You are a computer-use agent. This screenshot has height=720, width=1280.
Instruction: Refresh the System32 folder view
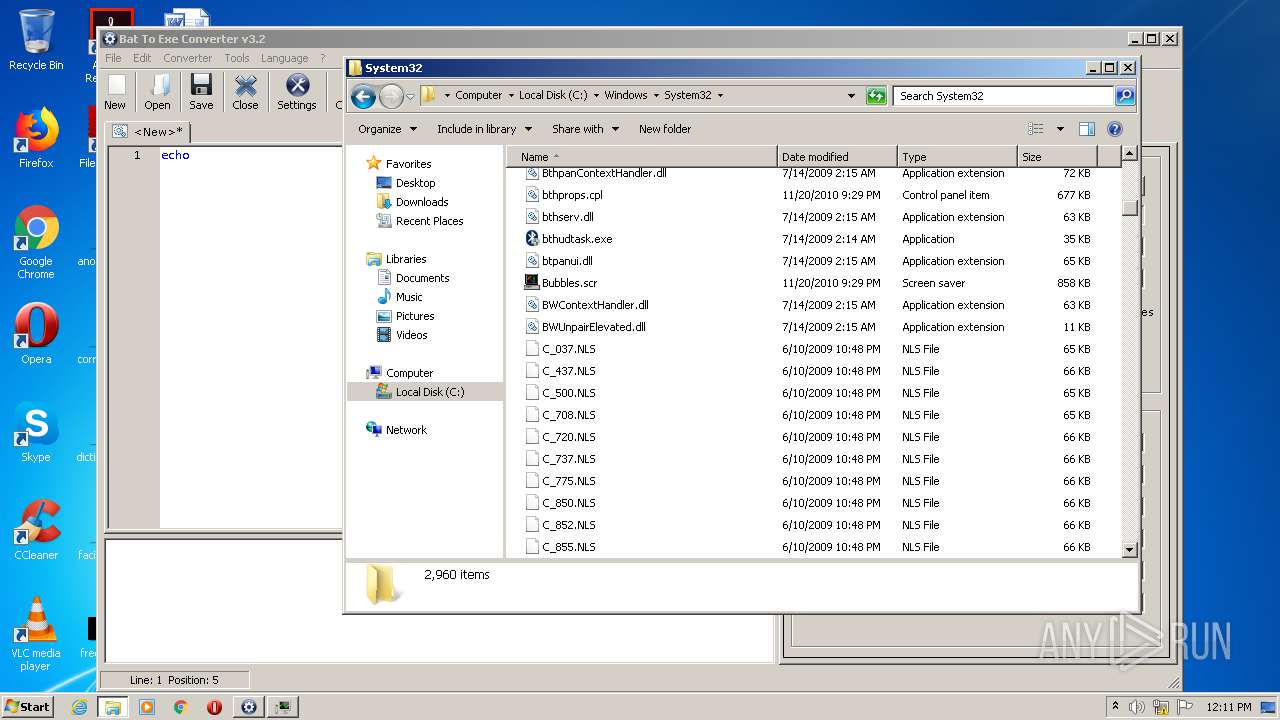[x=876, y=96]
